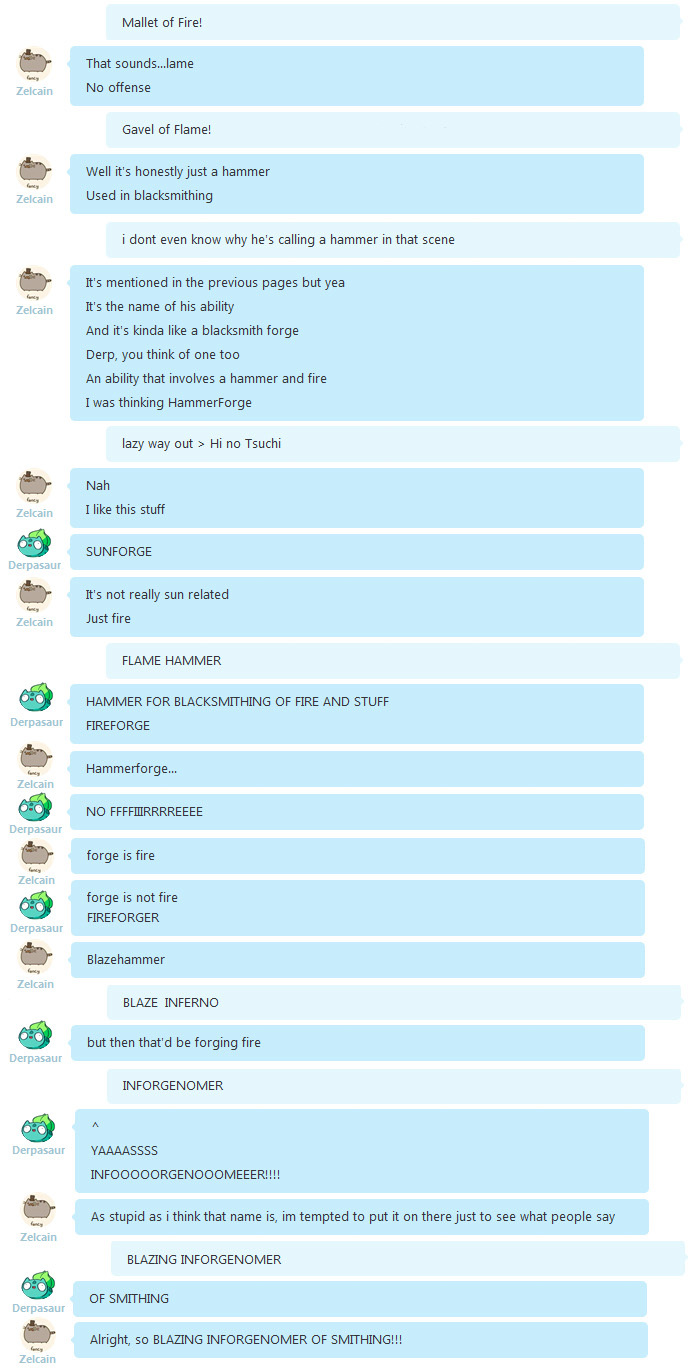The image size is (691, 1368).
Task: Select the 'FLAME HAMMER' message bubble
Action: pyautogui.click(x=393, y=661)
